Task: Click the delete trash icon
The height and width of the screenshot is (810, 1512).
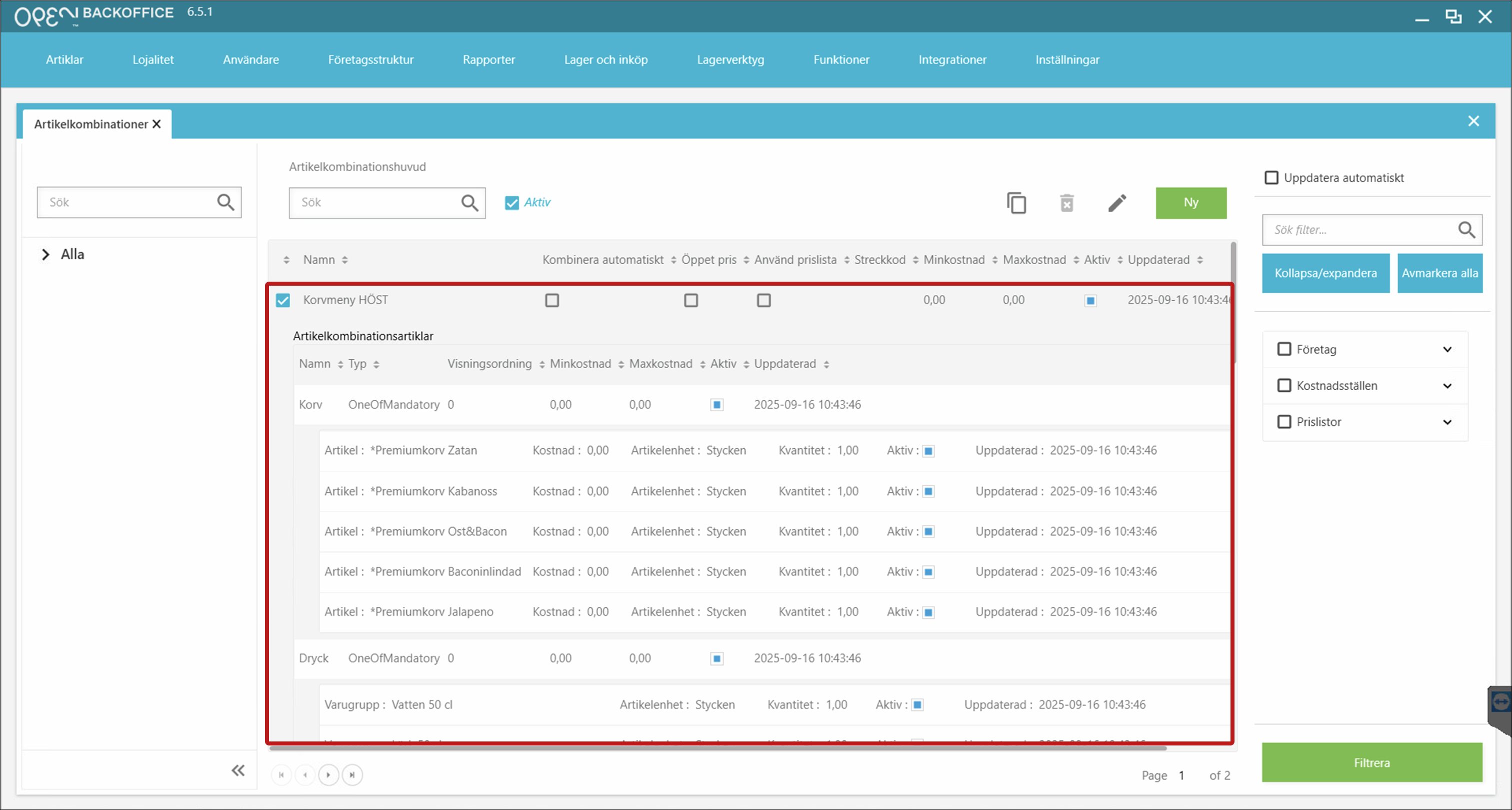Action: [1066, 203]
